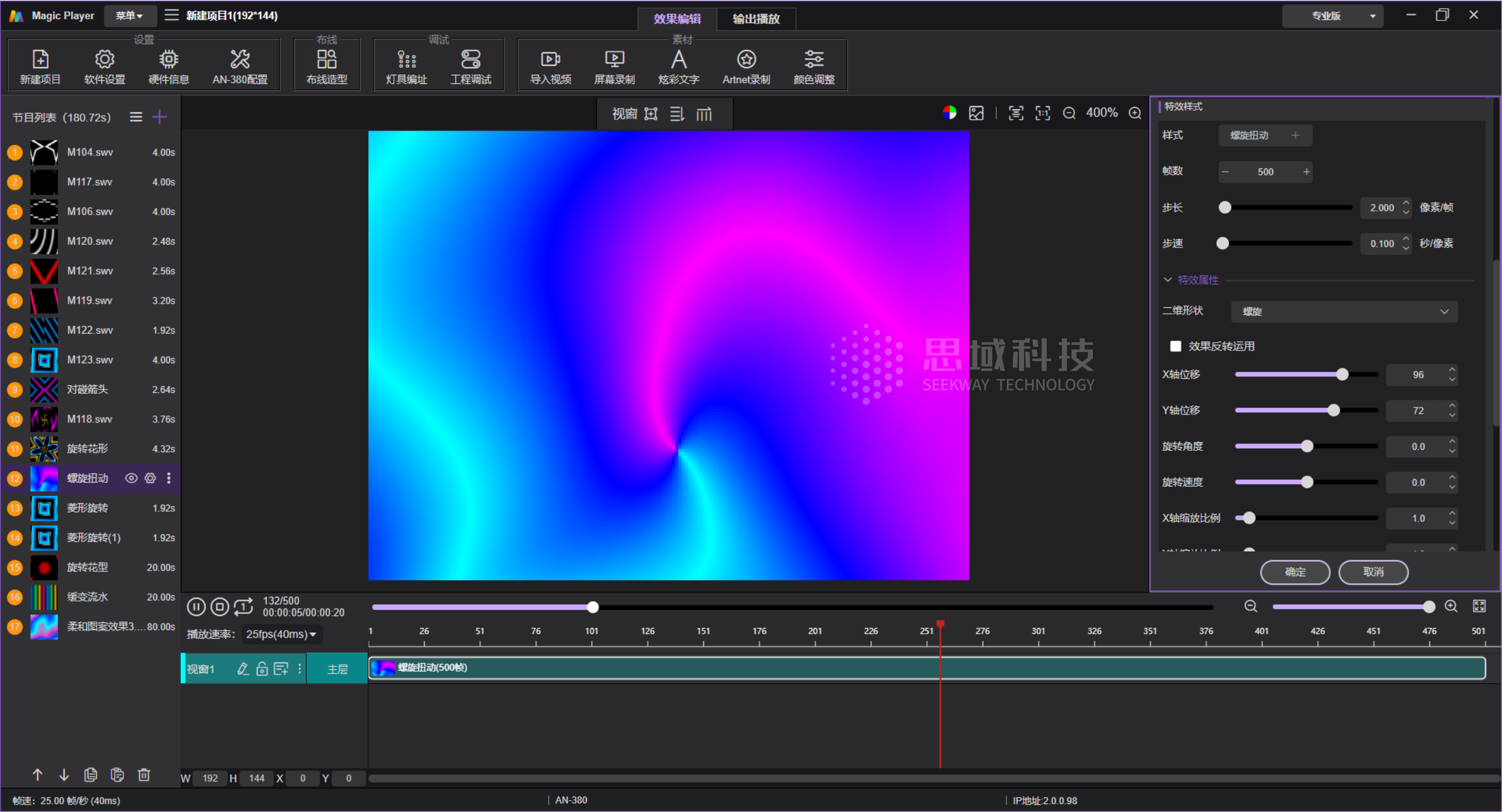Open the 二维形状 dropdown showing 螺旋
The height and width of the screenshot is (812, 1502).
click(1343, 311)
